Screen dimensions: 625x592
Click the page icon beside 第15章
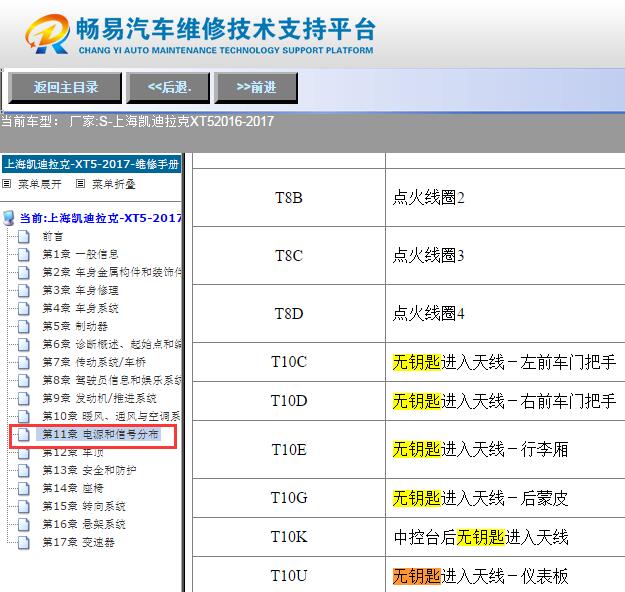click(x=24, y=506)
